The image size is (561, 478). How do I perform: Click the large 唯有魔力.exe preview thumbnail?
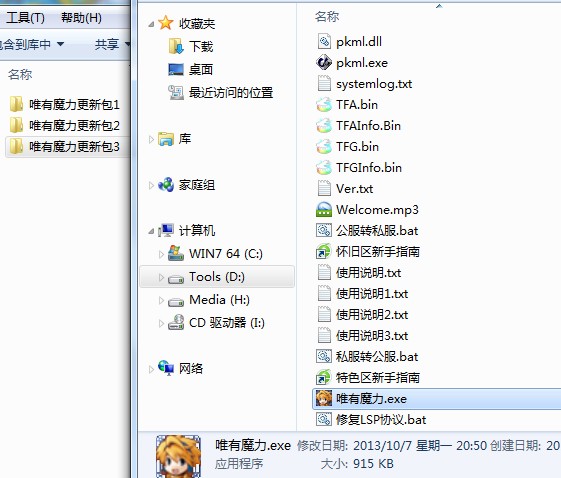point(179,456)
